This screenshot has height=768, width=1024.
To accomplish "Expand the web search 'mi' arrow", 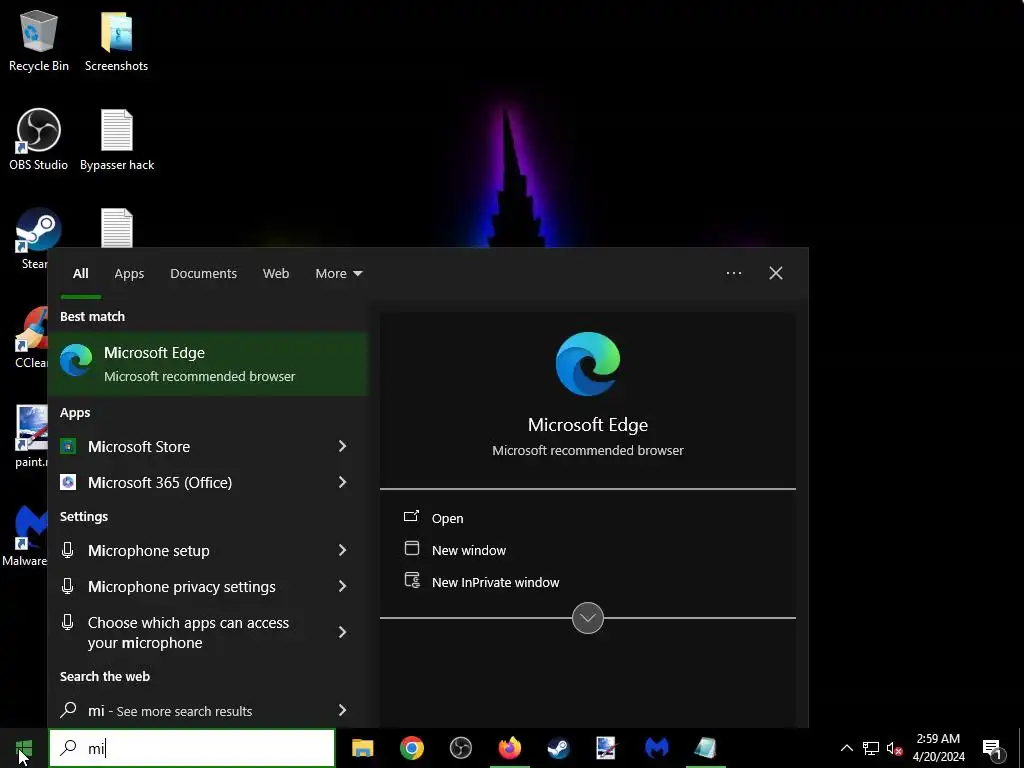I will [x=342, y=711].
